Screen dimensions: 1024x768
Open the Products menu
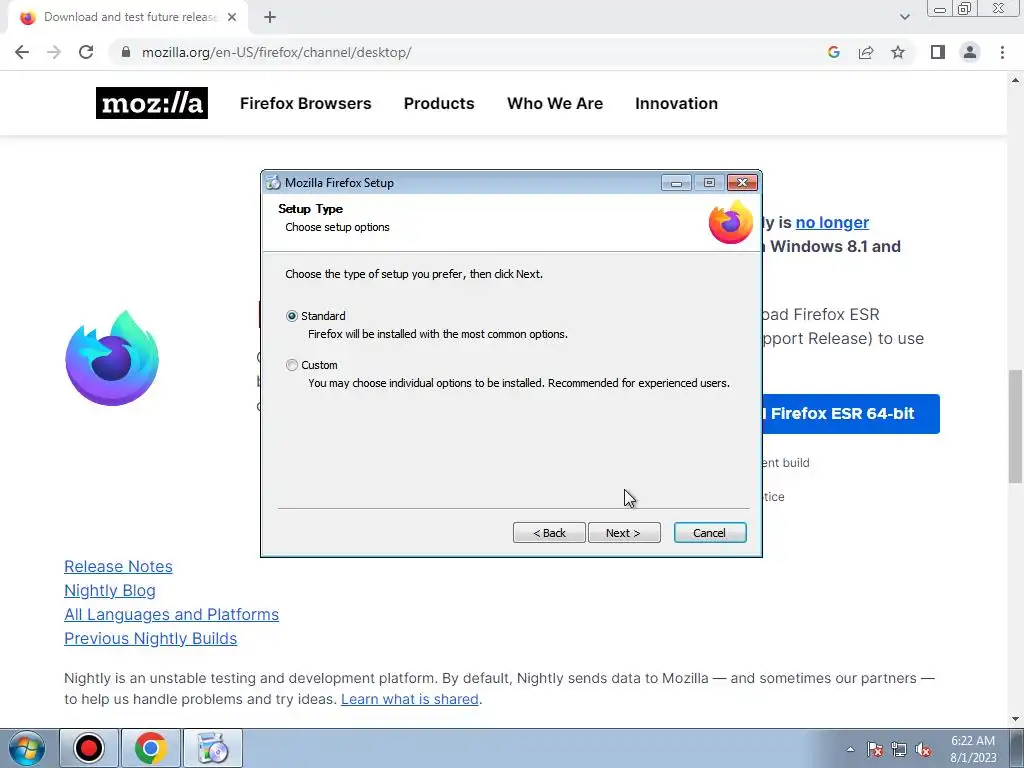tap(439, 103)
